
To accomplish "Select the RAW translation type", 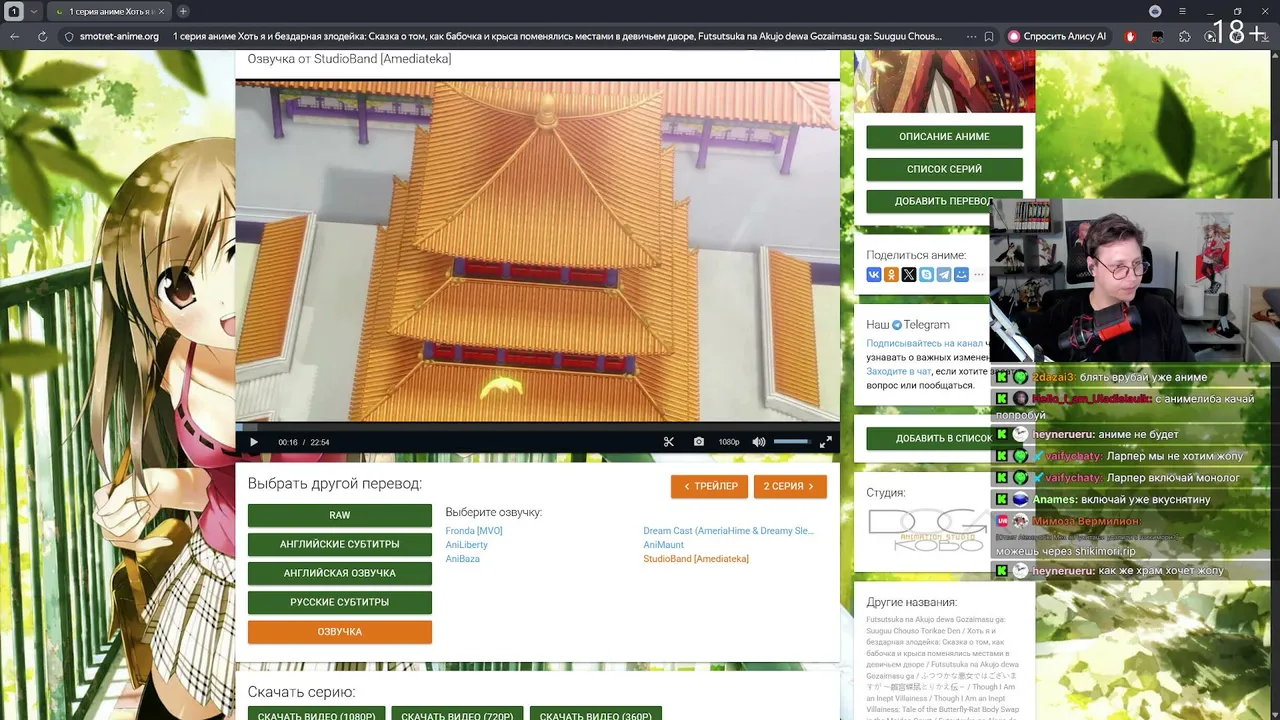I will 340,515.
